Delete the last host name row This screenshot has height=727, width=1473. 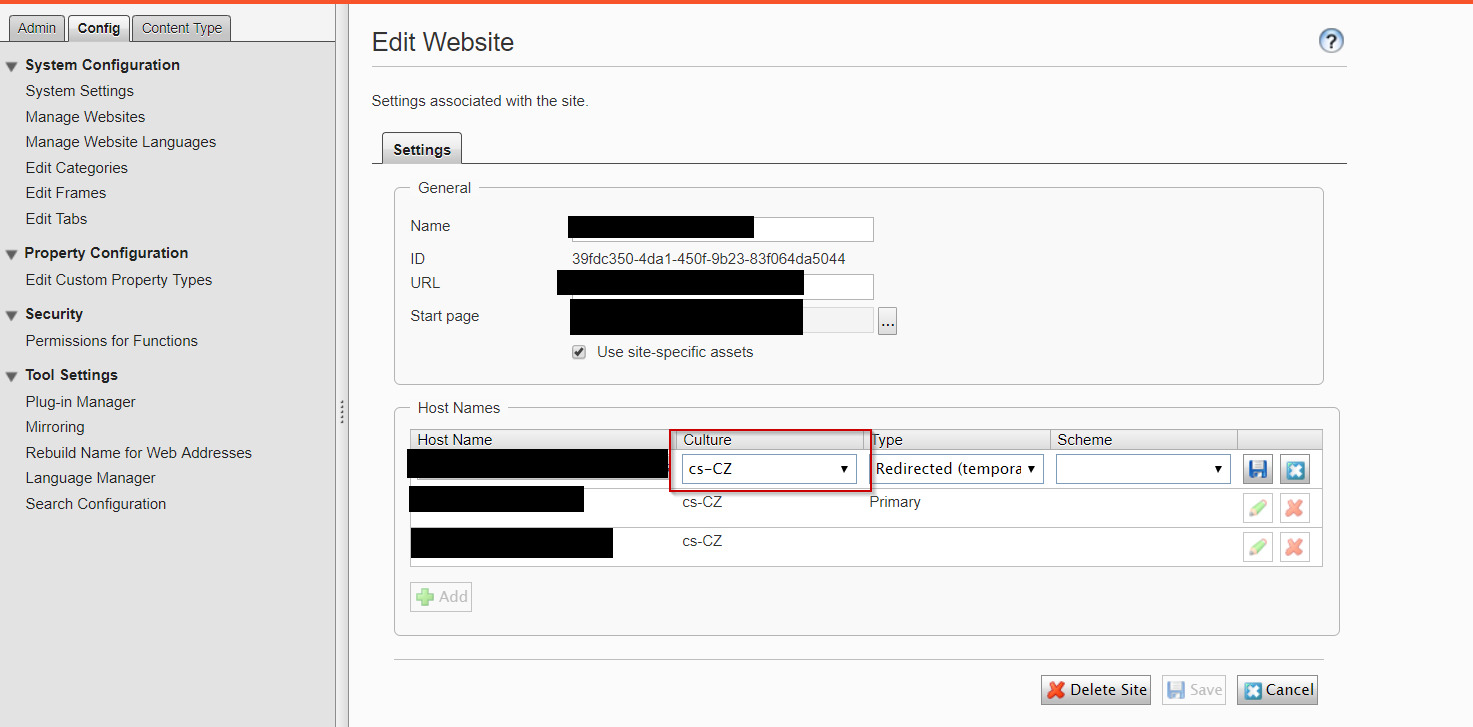pyautogui.click(x=1294, y=547)
